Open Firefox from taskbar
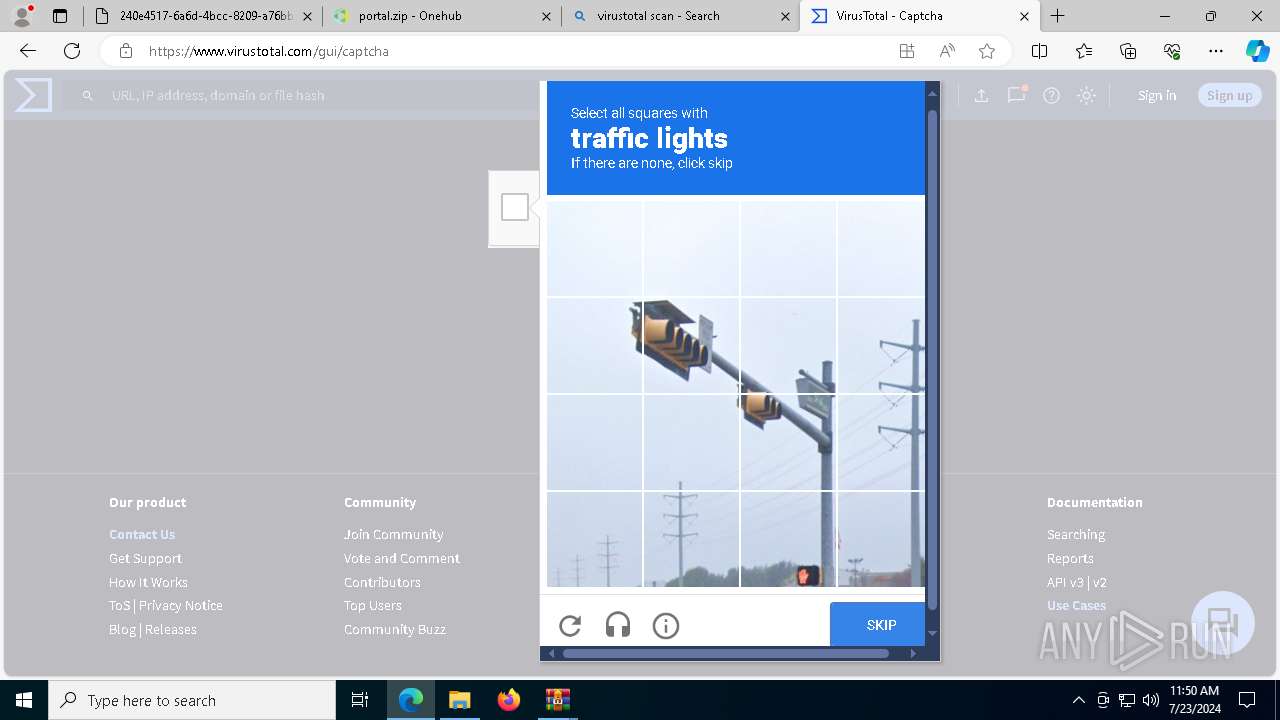This screenshot has width=1280, height=720. click(x=509, y=700)
